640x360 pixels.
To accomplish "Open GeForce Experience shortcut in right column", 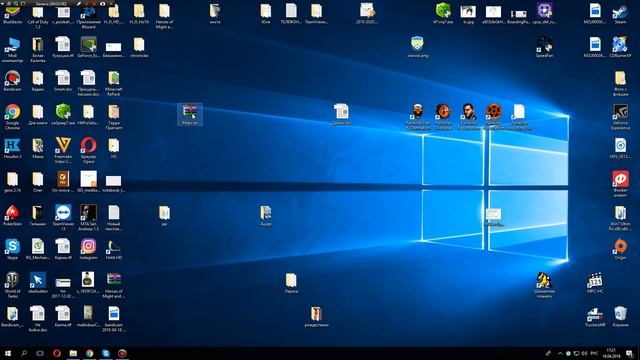I will pyautogui.click(x=620, y=117).
